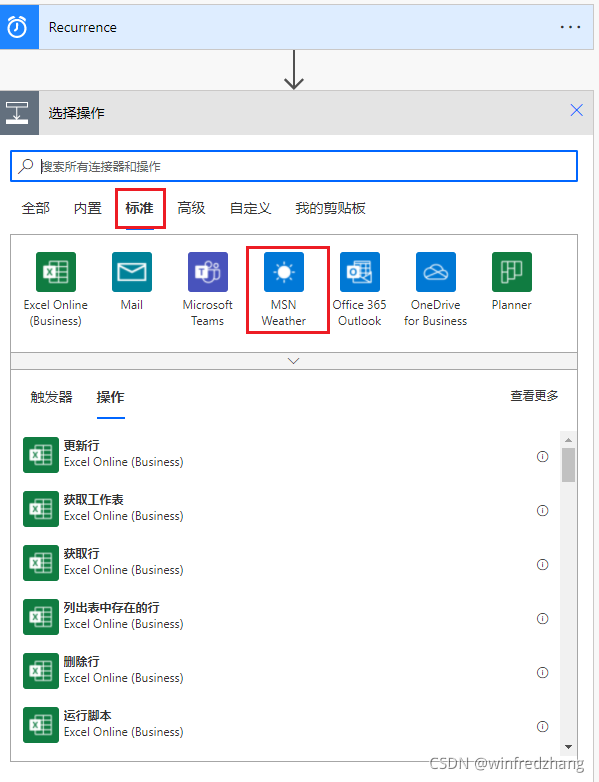The image size is (599, 782).
Task: Show info for the 列出表中存在的行 action
Action: click(542, 618)
